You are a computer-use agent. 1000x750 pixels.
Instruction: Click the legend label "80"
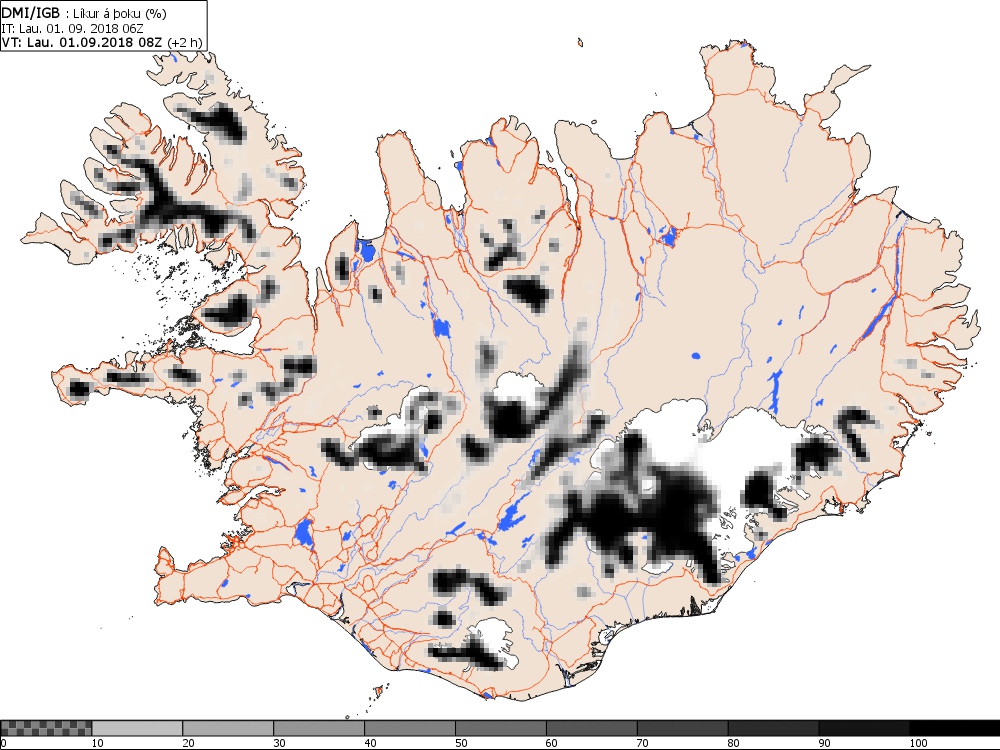tap(733, 743)
